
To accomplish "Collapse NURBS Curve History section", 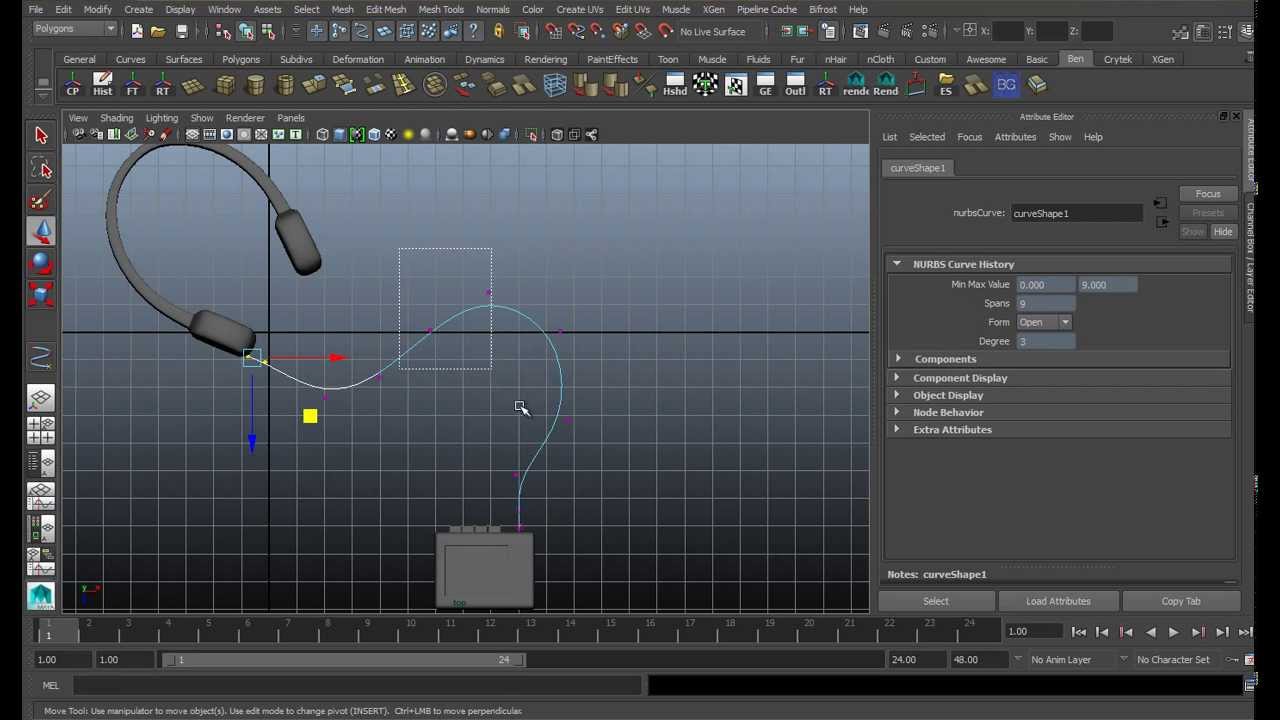I will point(897,264).
